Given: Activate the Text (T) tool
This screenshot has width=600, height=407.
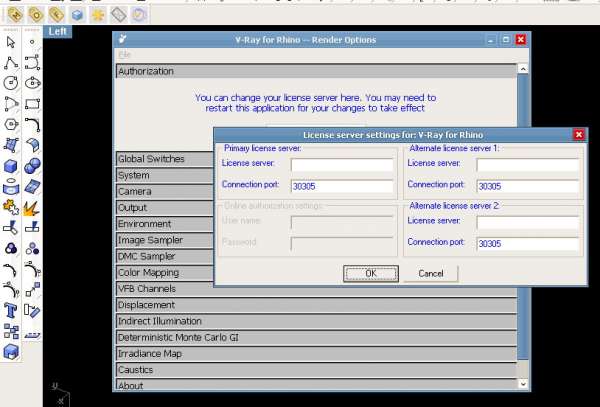Looking at the screenshot, I should coord(11,309).
